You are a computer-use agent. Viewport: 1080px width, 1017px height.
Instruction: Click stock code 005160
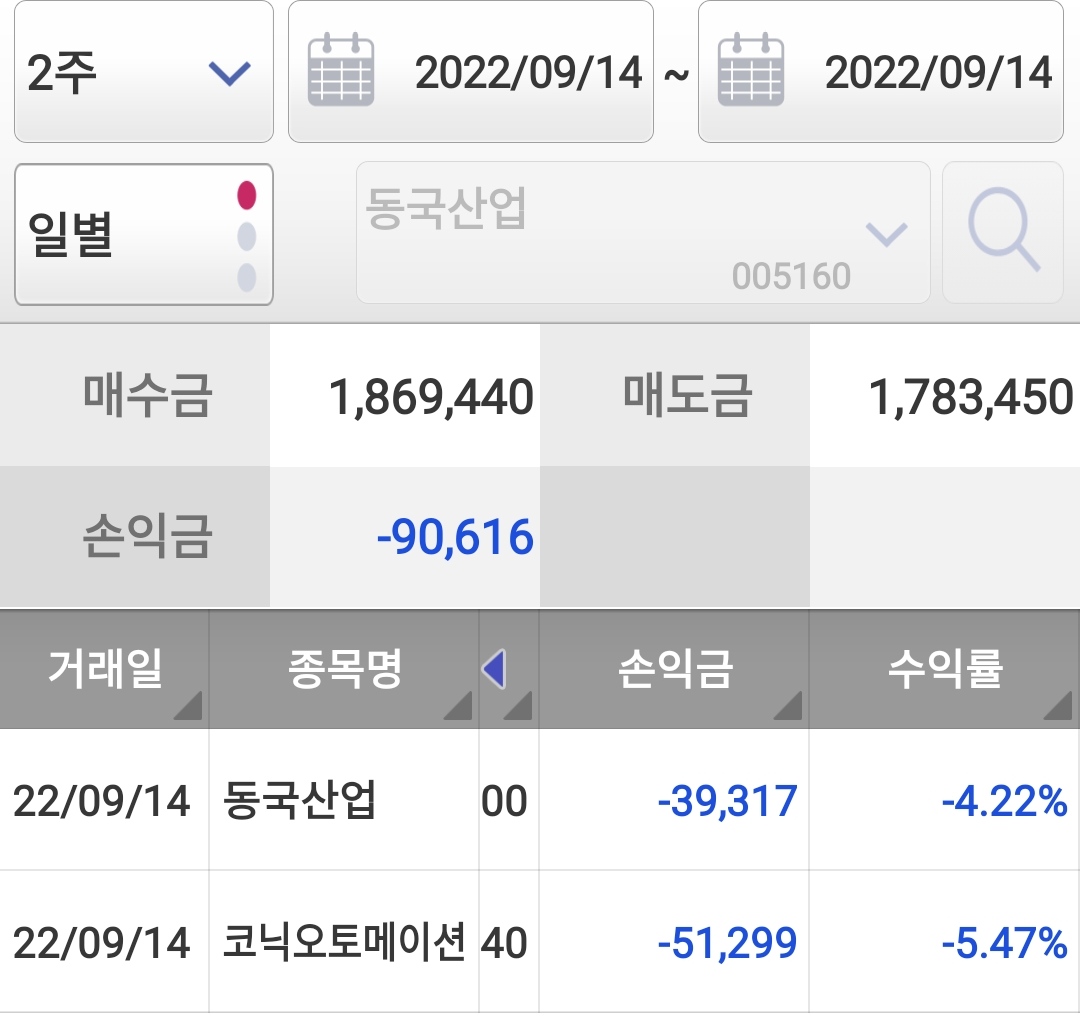791,277
